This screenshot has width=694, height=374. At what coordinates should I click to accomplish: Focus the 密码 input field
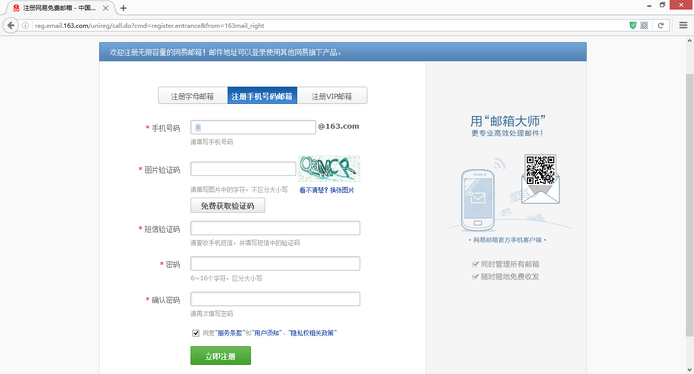point(275,263)
